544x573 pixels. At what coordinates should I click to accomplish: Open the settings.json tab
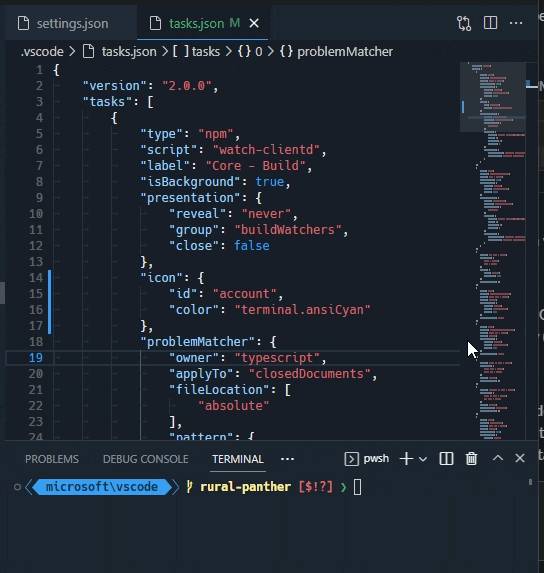pyautogui.click(x=72, y=23)
